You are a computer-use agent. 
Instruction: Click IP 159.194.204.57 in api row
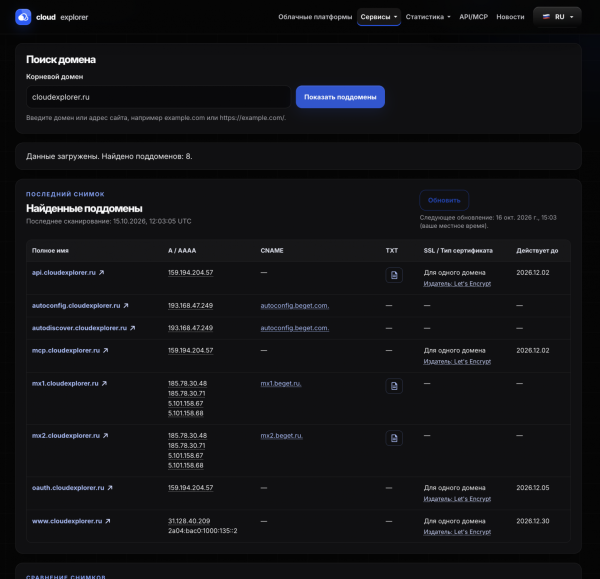click(191, 272)
